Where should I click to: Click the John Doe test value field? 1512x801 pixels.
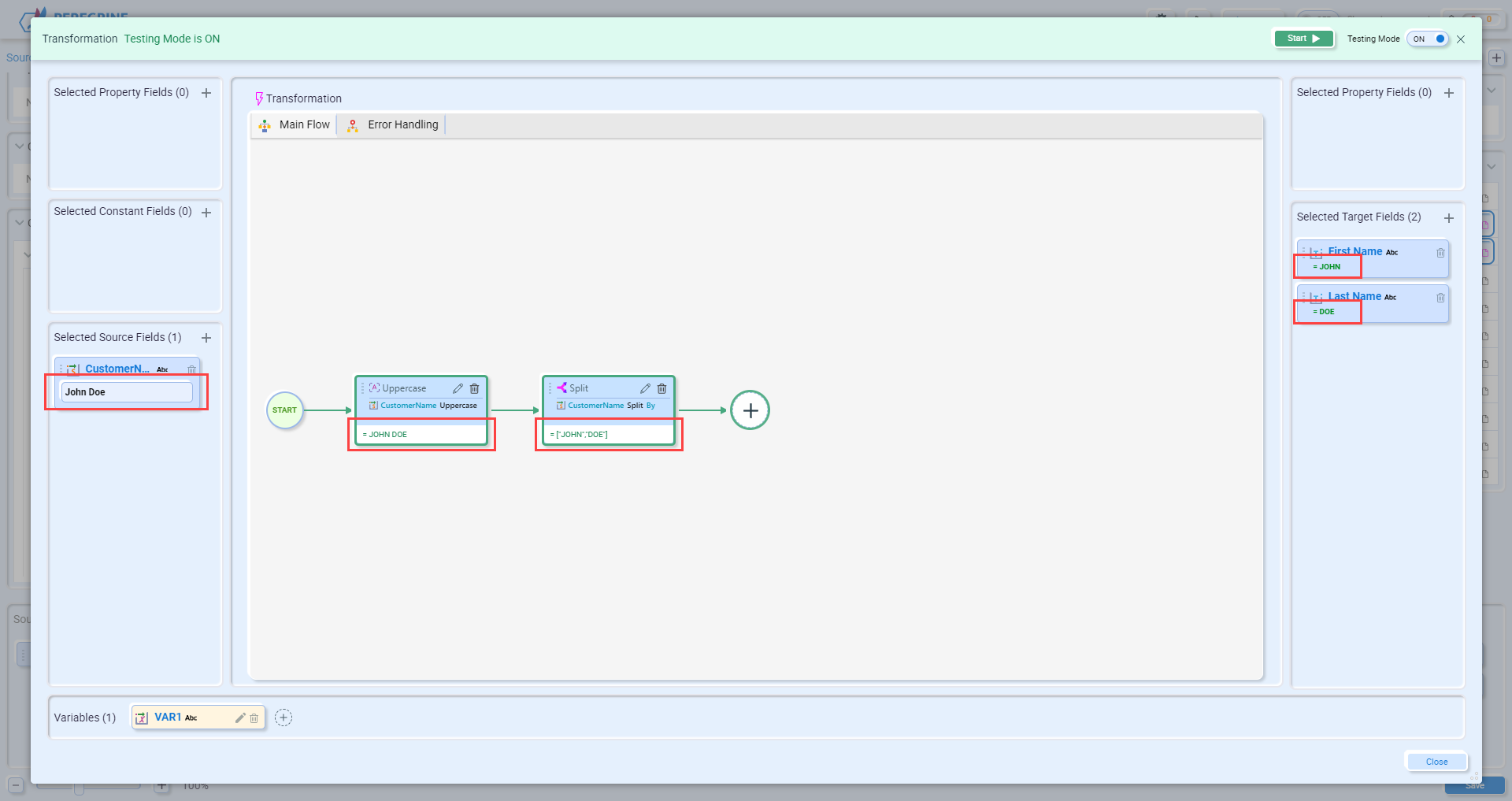(x=127, y=392)
